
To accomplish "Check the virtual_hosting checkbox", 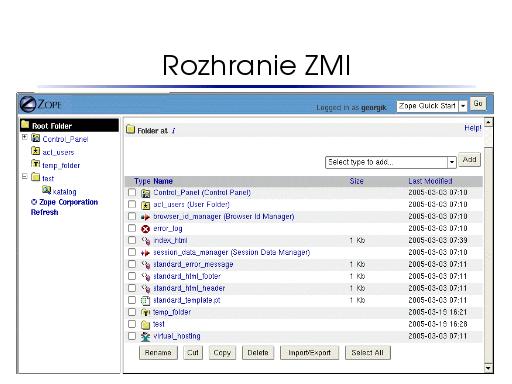I will [132, 336].
